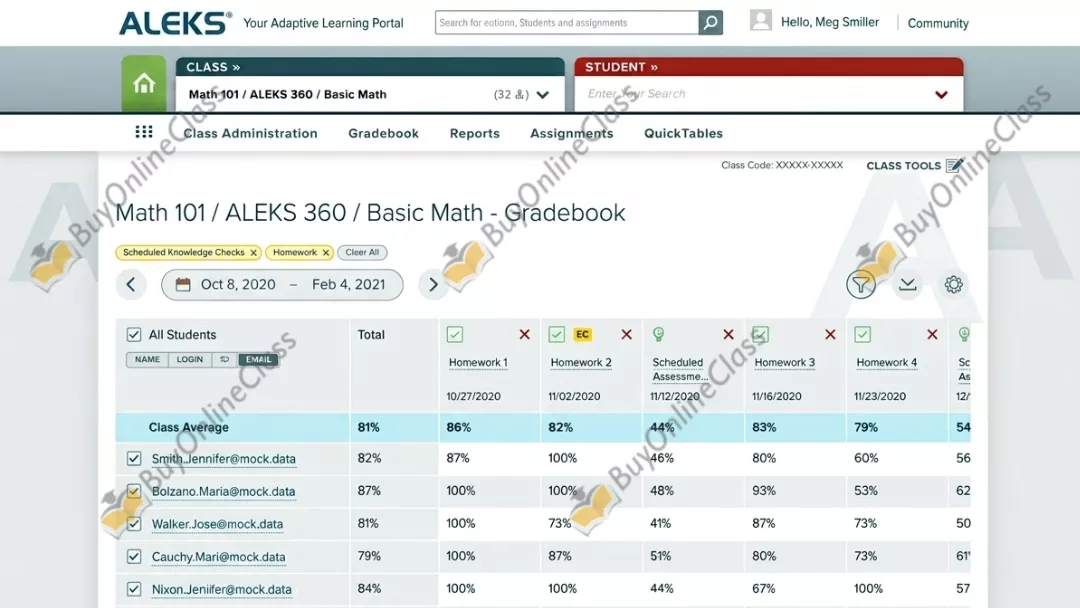Remove Homework 4 column with red X
This screenshot has width=1080, height=608.
(x=932, y=335)
